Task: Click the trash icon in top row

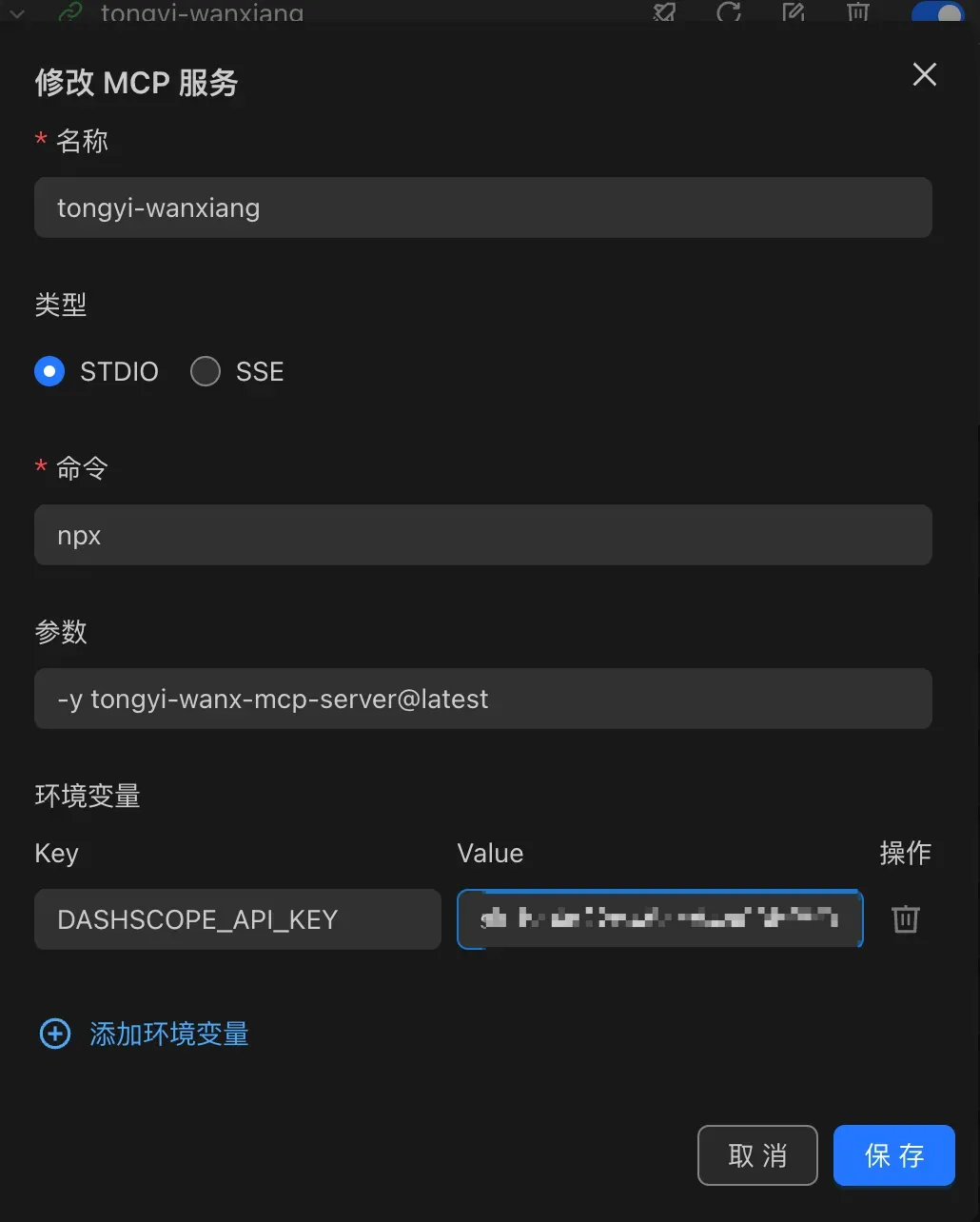Action: [x=858, y=11]
